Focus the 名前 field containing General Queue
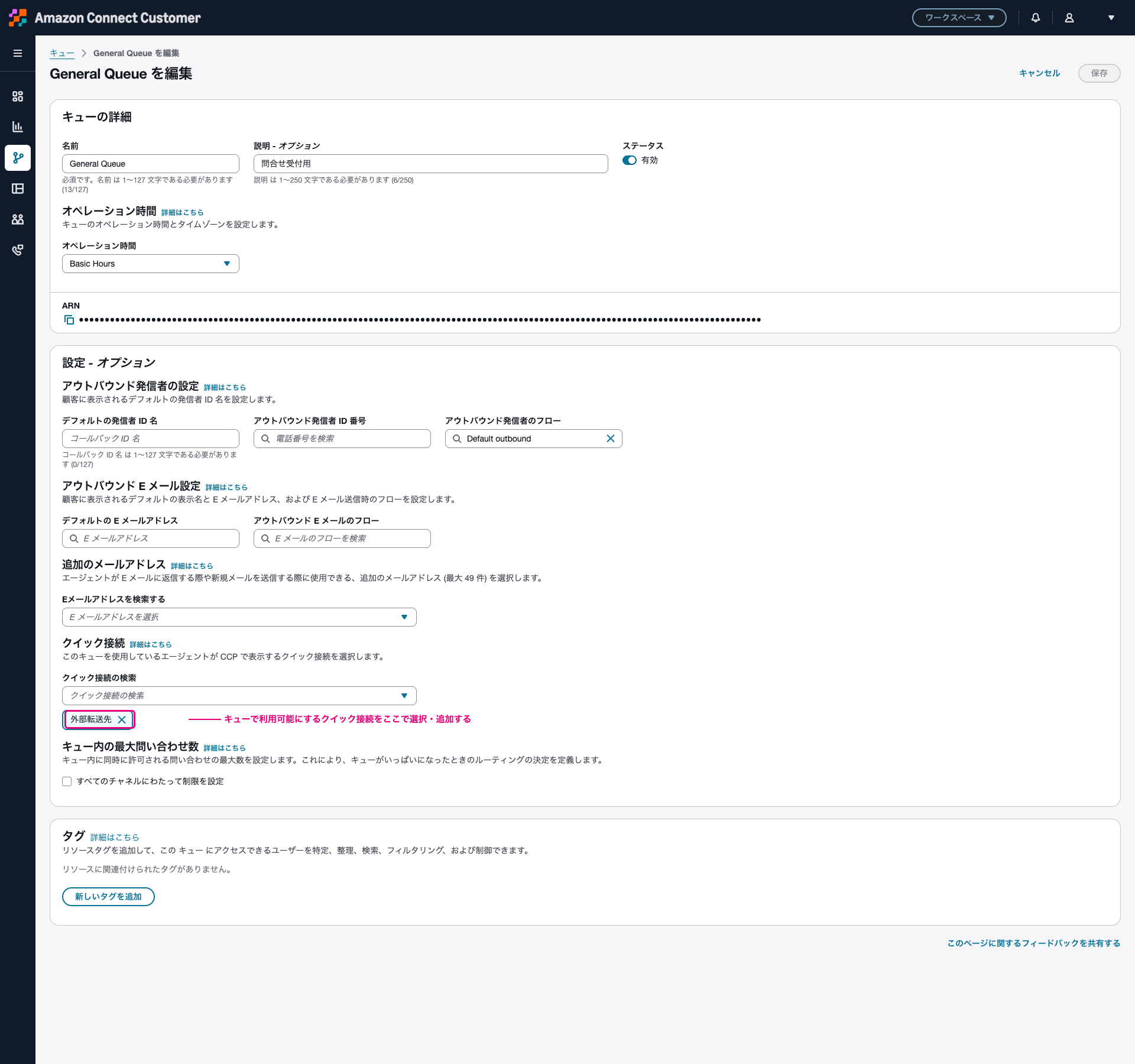This screenshot has width=1135, height=1064. (151, 164)
